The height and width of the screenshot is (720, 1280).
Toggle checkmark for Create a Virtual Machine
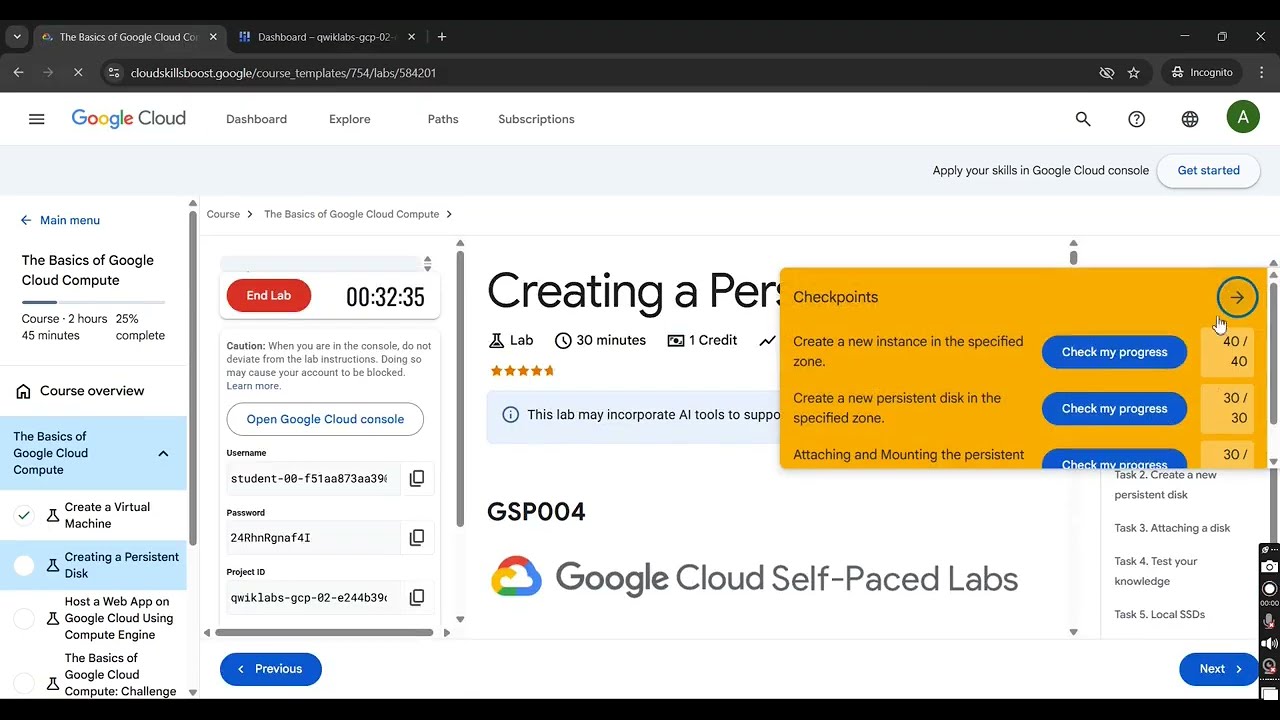(x=24, y=515)
